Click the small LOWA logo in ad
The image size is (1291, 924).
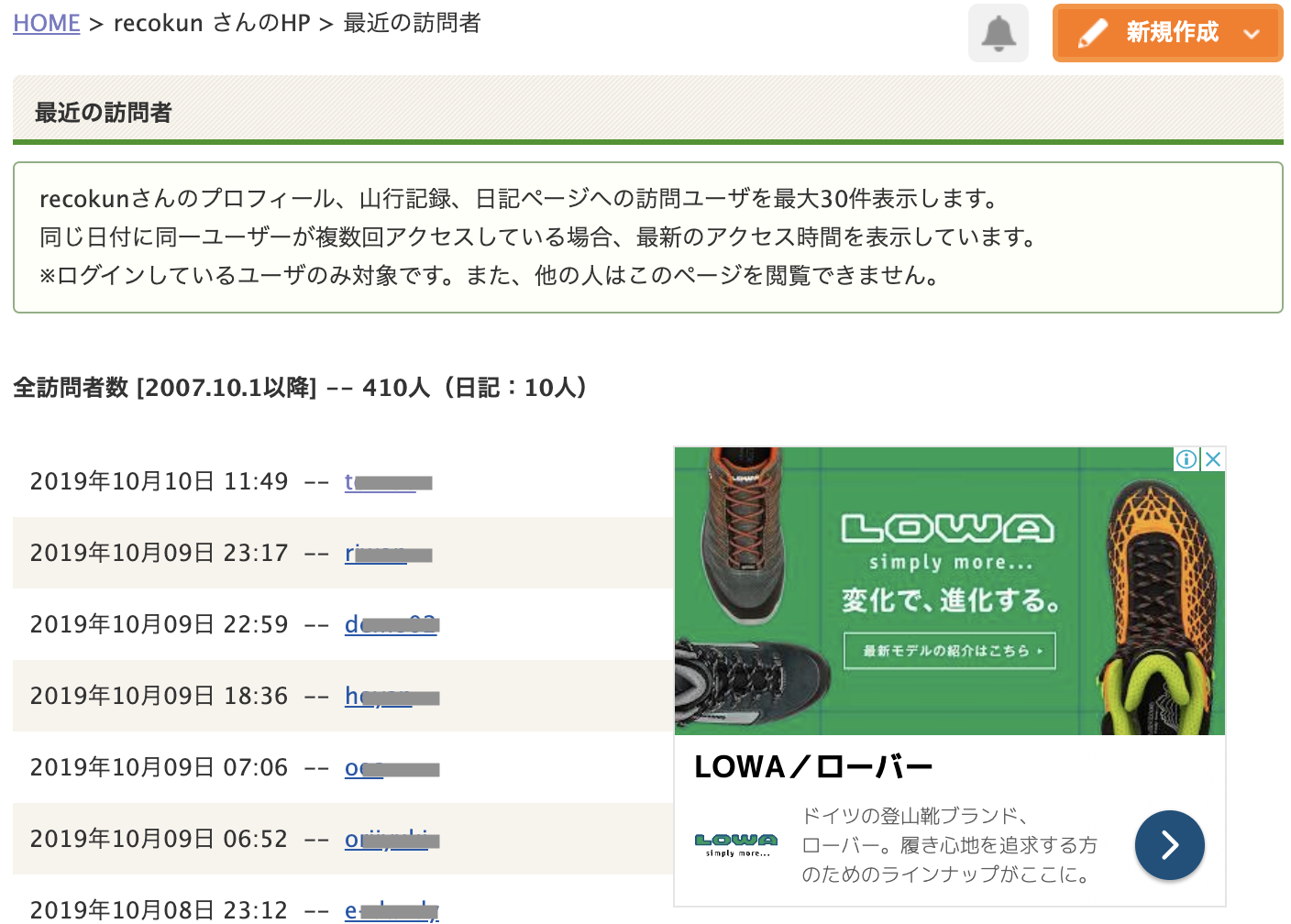pyautogui.click(x=736, y=844)
